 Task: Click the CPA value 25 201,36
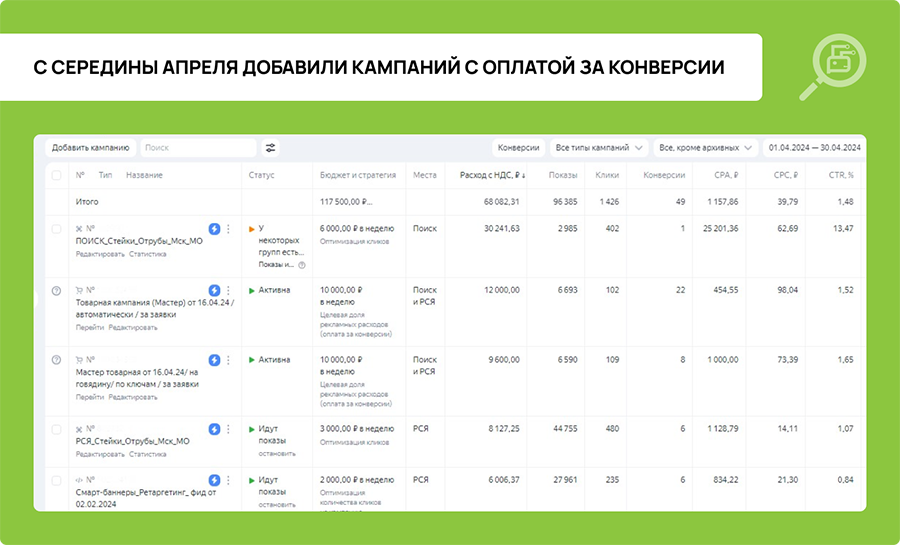720,228
